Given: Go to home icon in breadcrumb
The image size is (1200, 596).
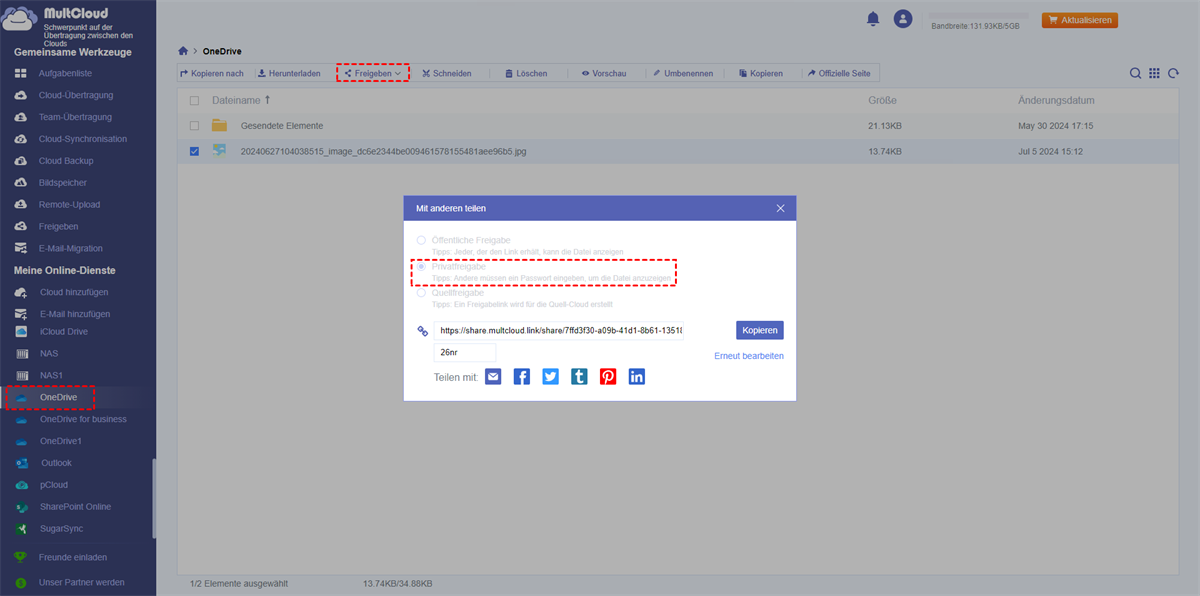Looking at the screenshot, I should tap(183, 51).
